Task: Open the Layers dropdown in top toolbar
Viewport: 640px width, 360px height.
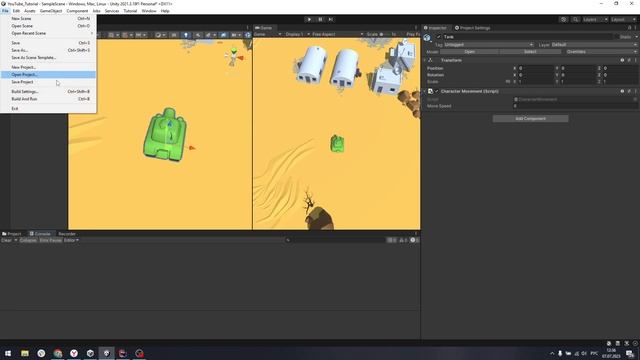Action: (595, 20)
